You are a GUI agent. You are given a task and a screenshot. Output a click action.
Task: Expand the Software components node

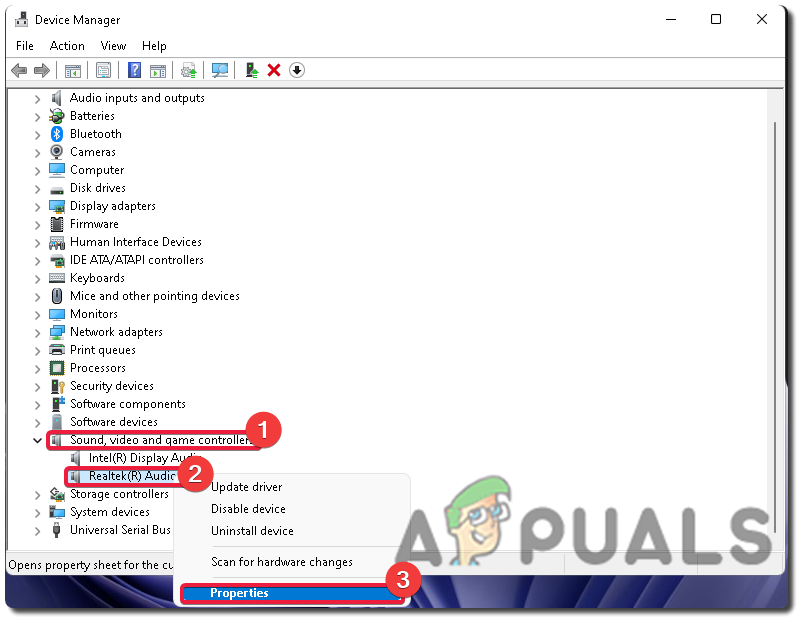pos(37,405)
